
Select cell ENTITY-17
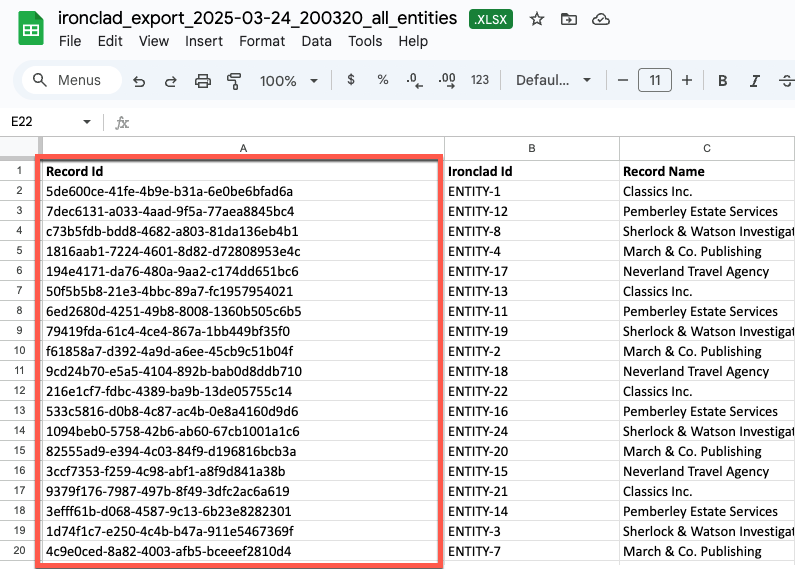click(532, 271)
